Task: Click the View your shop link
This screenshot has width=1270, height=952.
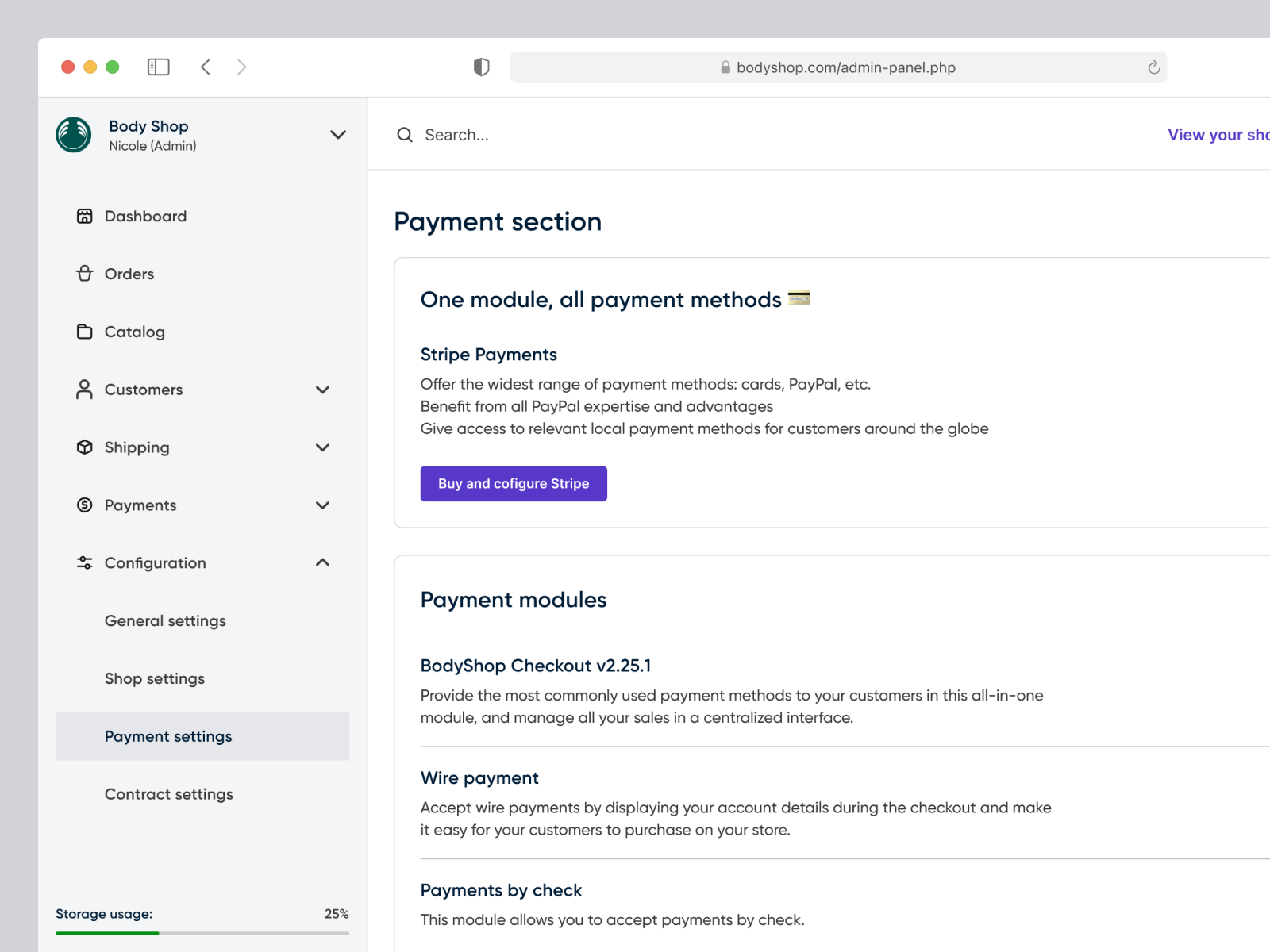Action: (x=1218, y=135)
